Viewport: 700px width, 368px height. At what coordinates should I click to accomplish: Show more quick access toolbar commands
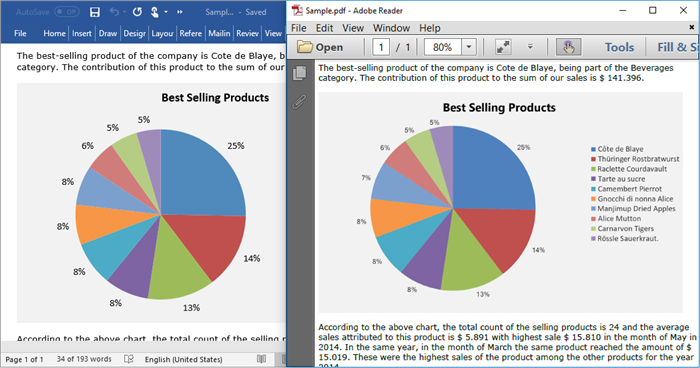[179, 12]
